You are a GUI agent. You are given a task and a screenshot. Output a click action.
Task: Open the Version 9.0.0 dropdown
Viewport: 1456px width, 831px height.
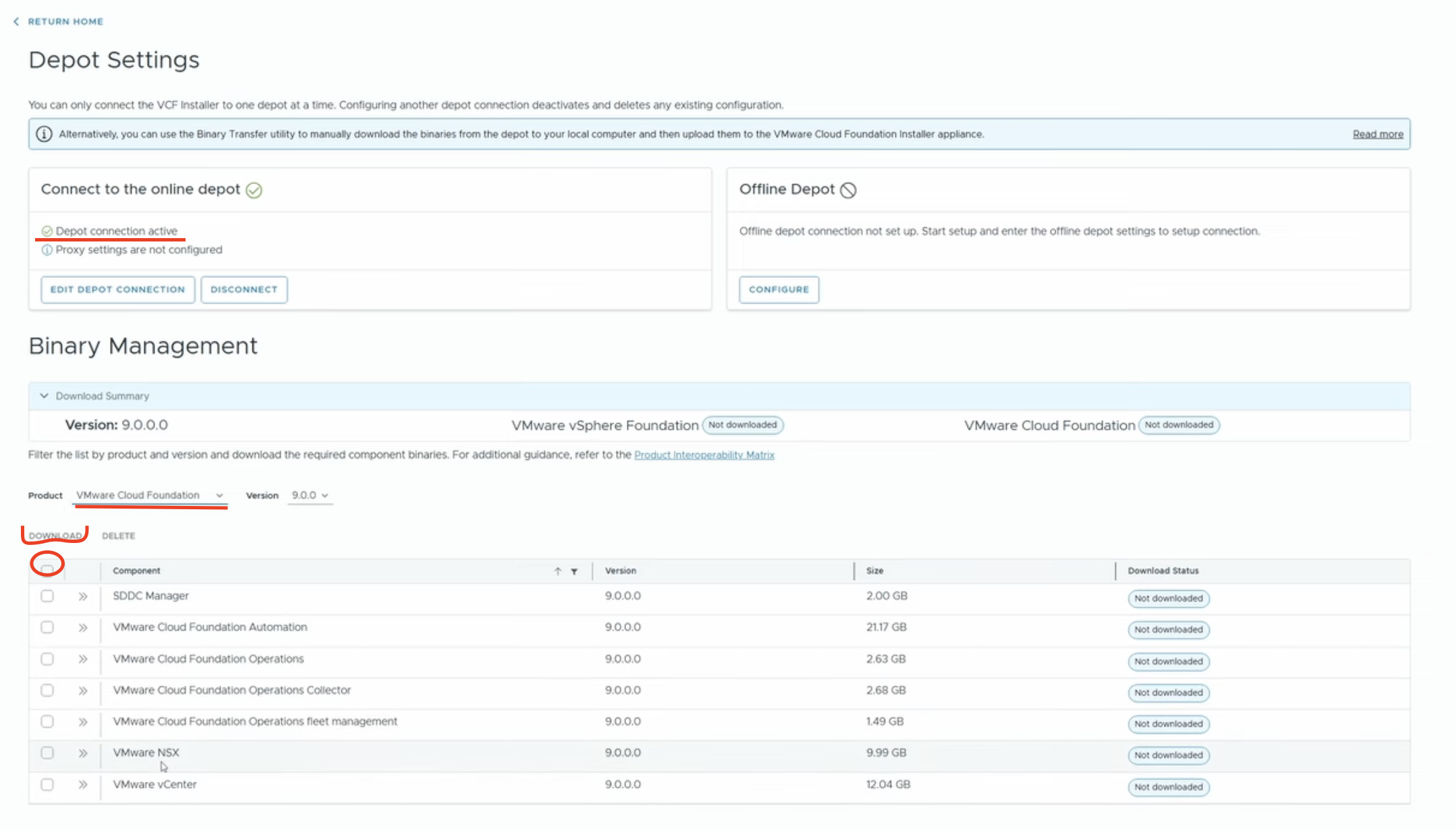(x=310, y=495)
